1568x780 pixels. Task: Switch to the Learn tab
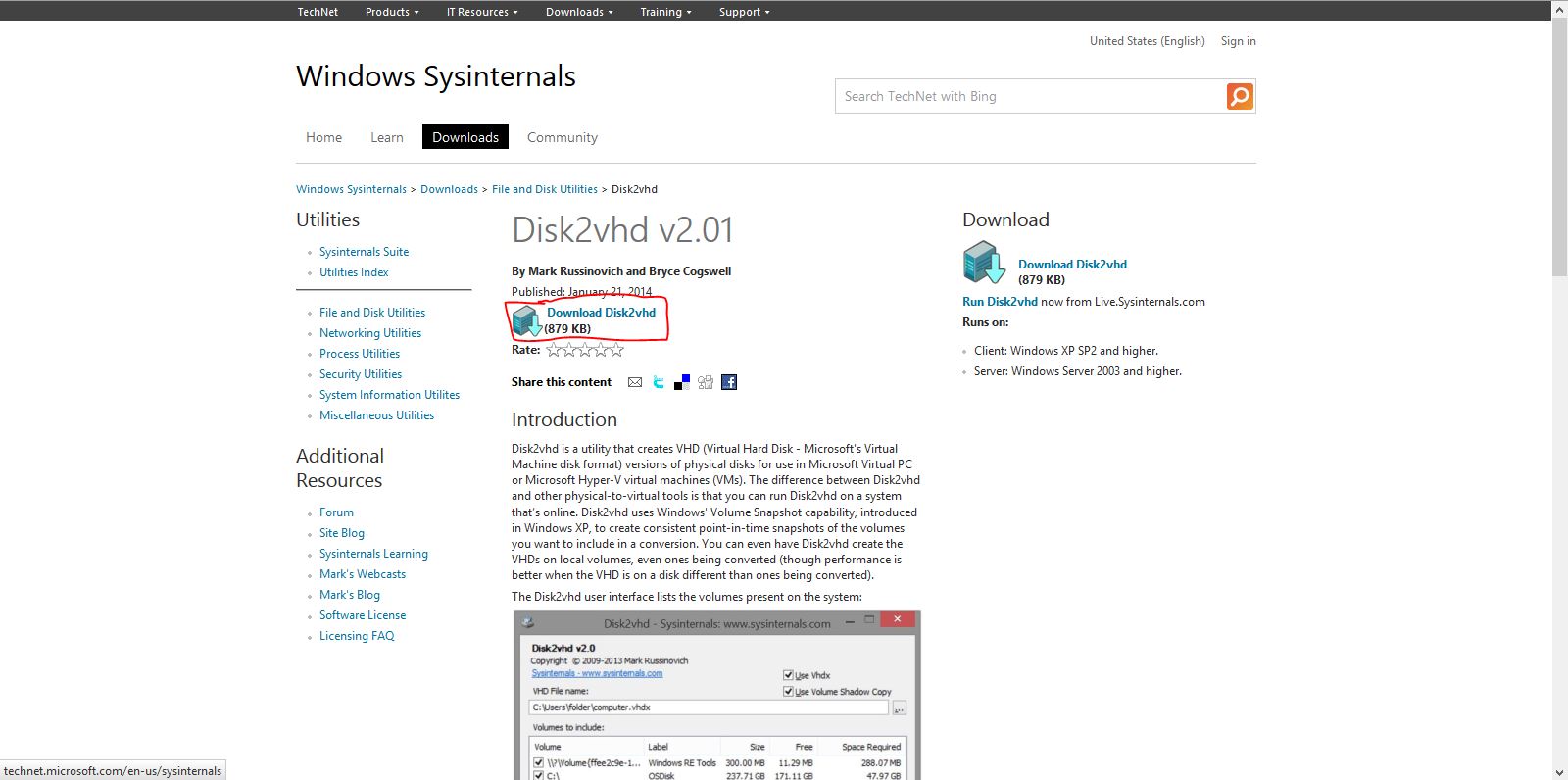pyautogui.click(x=386, y=137)
